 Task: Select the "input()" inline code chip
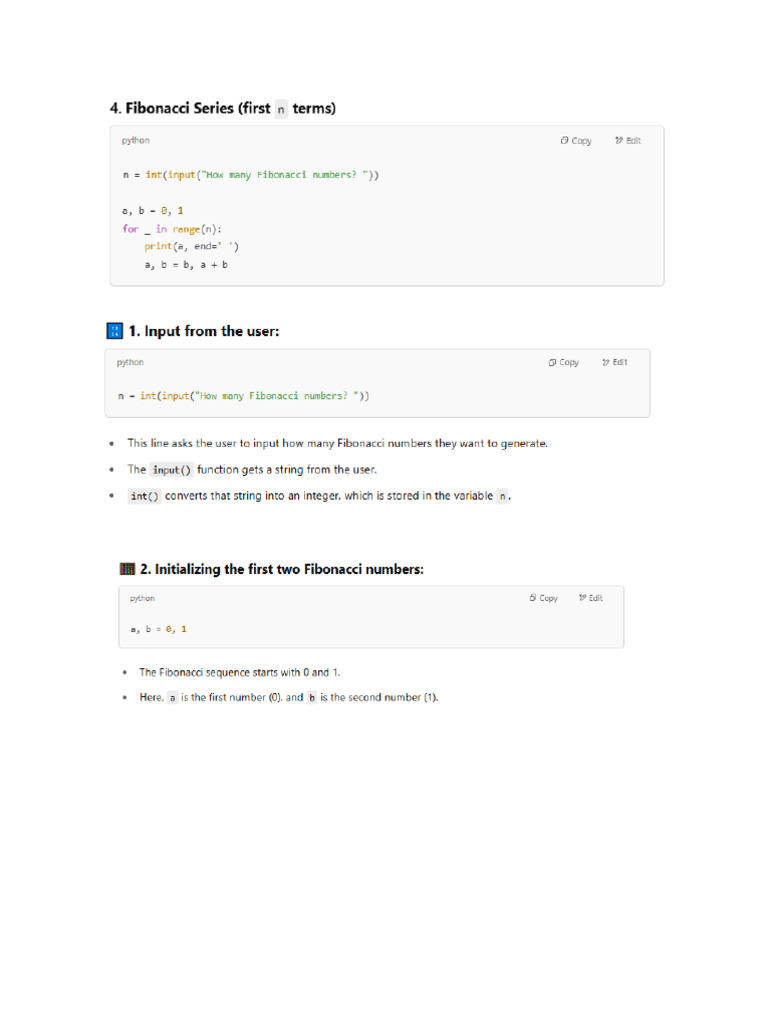(172, 470)
